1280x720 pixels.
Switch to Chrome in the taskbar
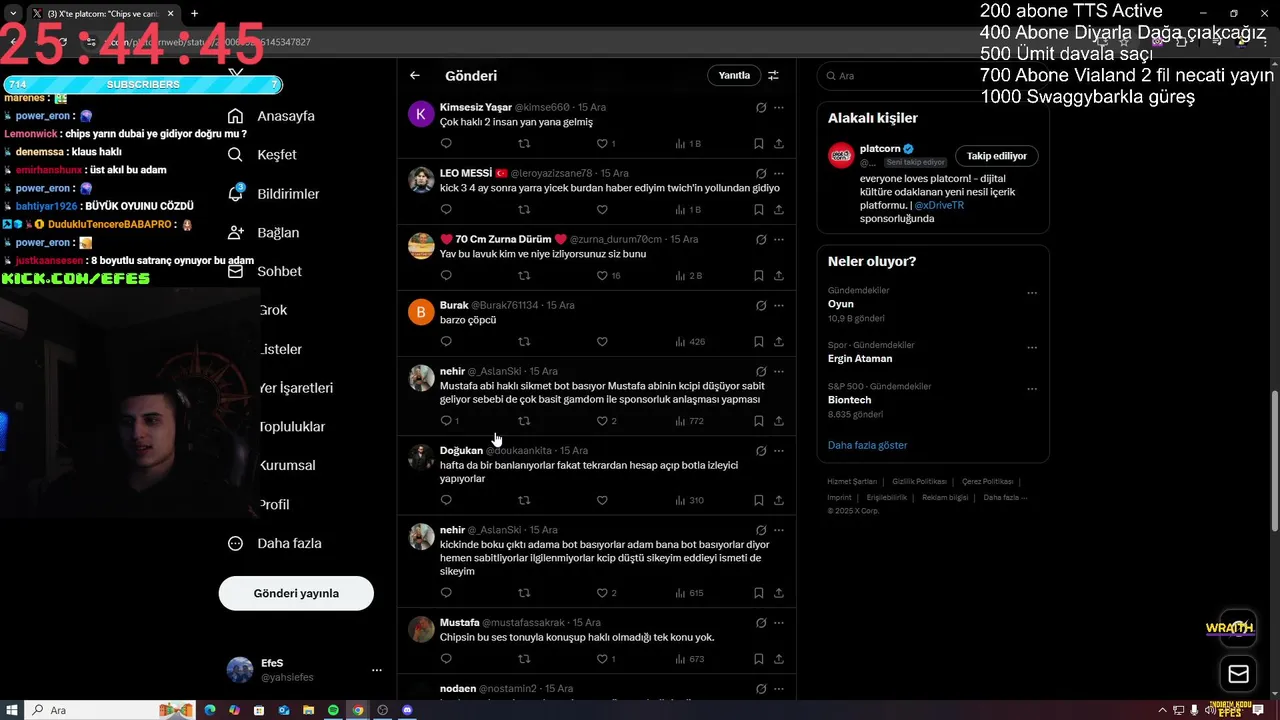click(x=358, y=710)
